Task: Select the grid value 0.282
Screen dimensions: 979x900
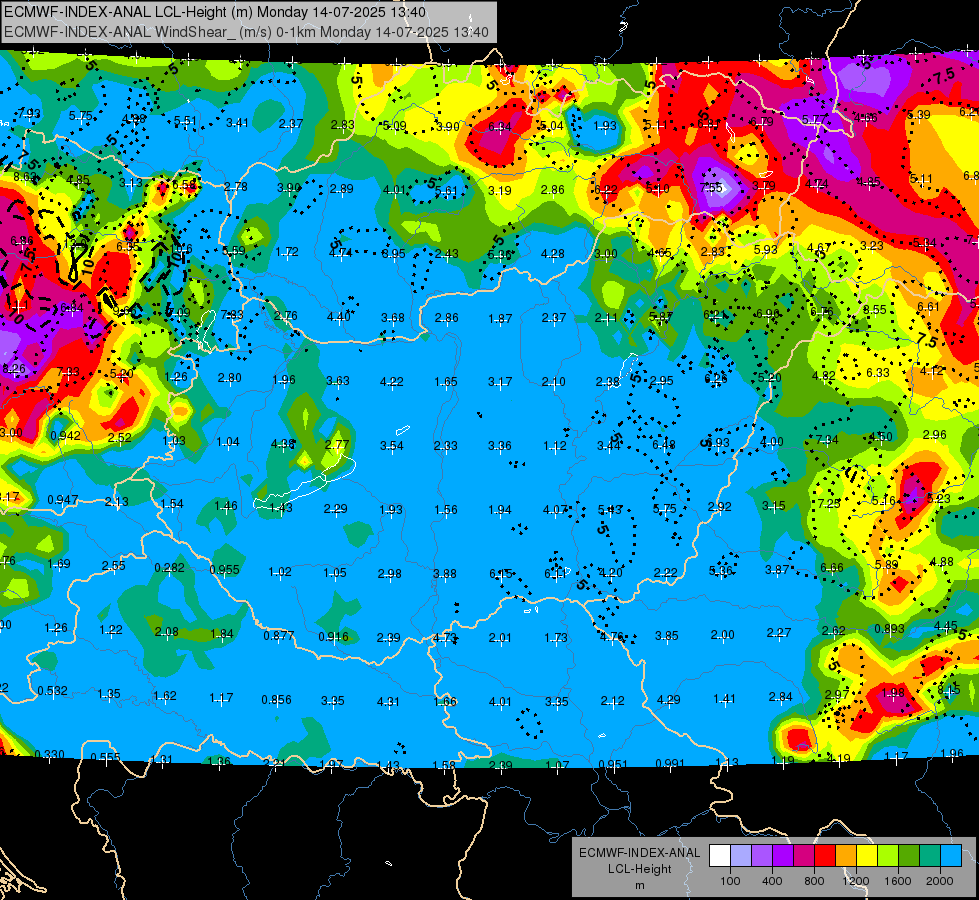Action: [x=169, y=568]
